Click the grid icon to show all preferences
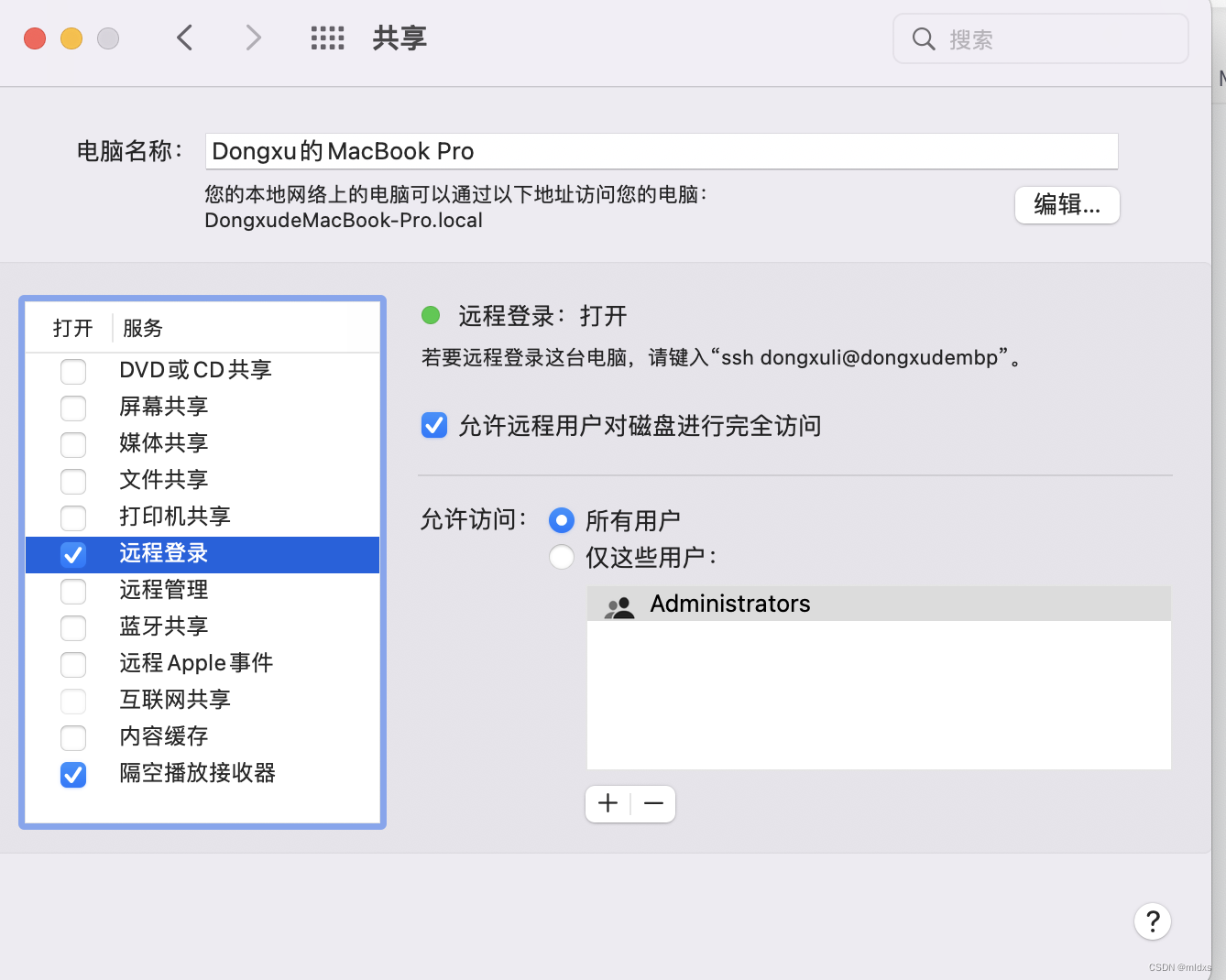 327,38
